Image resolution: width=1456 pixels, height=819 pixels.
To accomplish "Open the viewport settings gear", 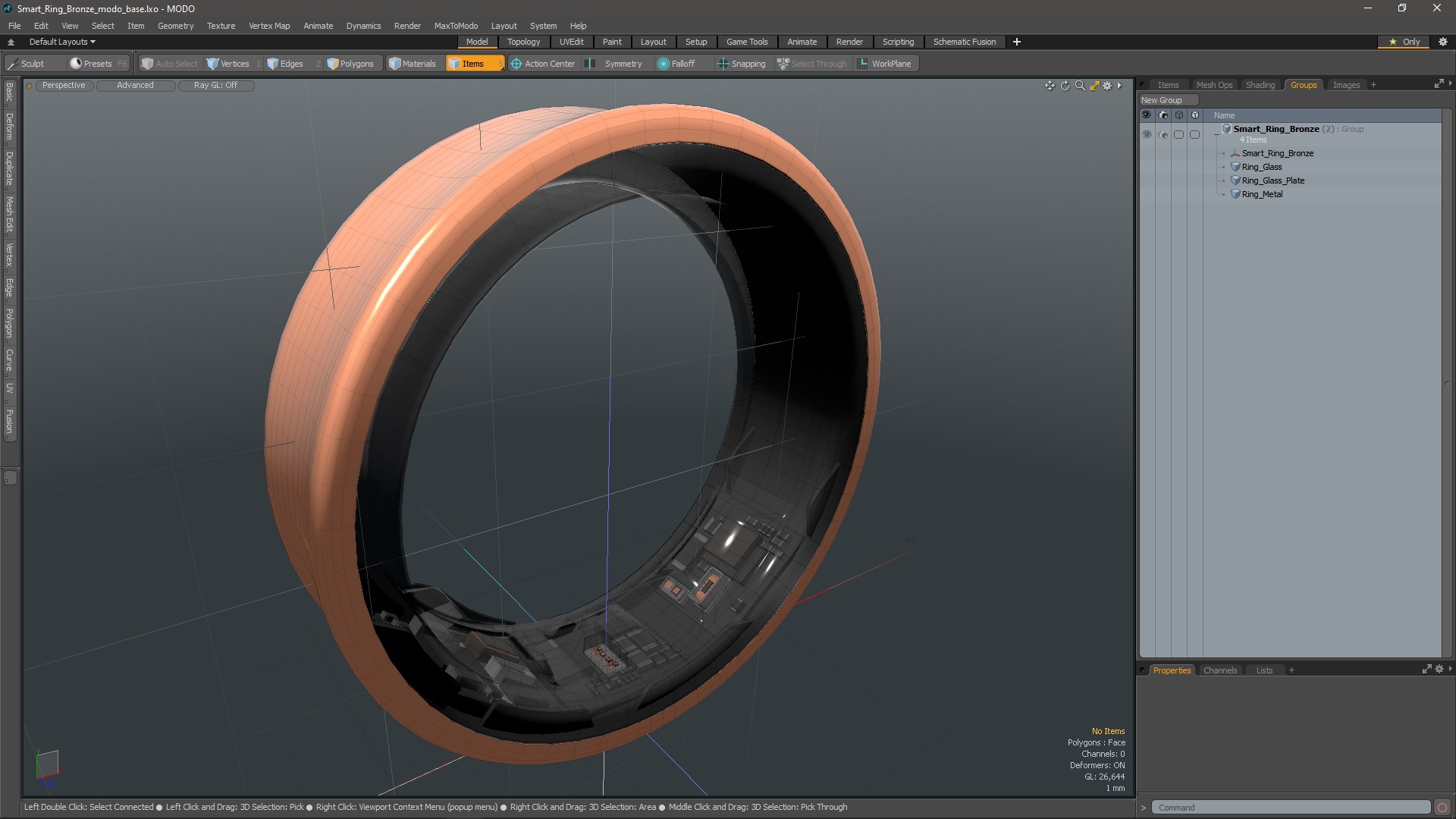I will (1107, 86).
